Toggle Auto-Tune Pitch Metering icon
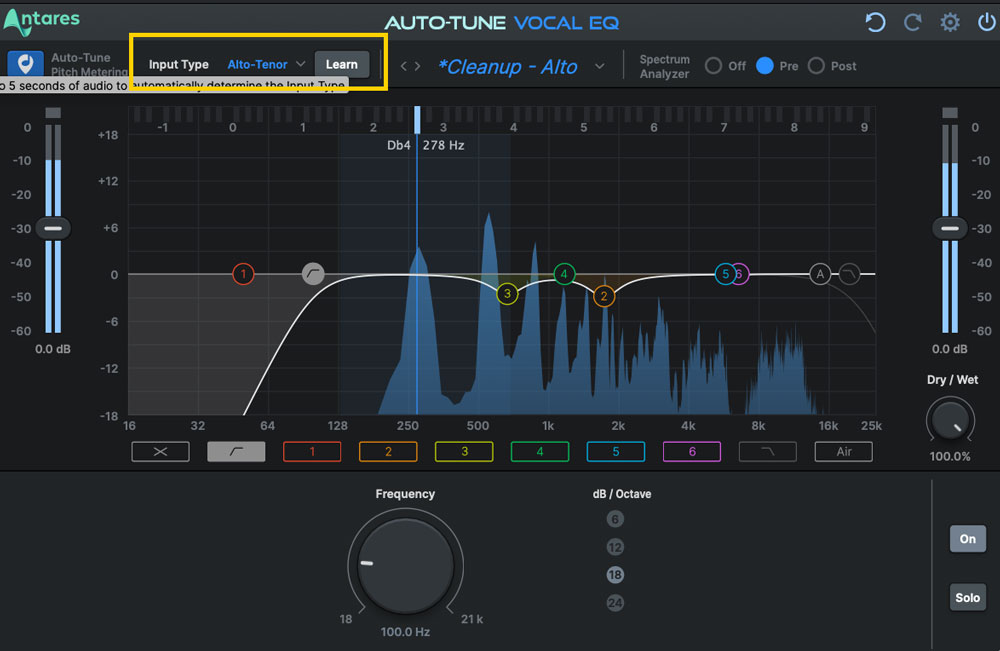1000x651 pixels. (x=26, y=64)
